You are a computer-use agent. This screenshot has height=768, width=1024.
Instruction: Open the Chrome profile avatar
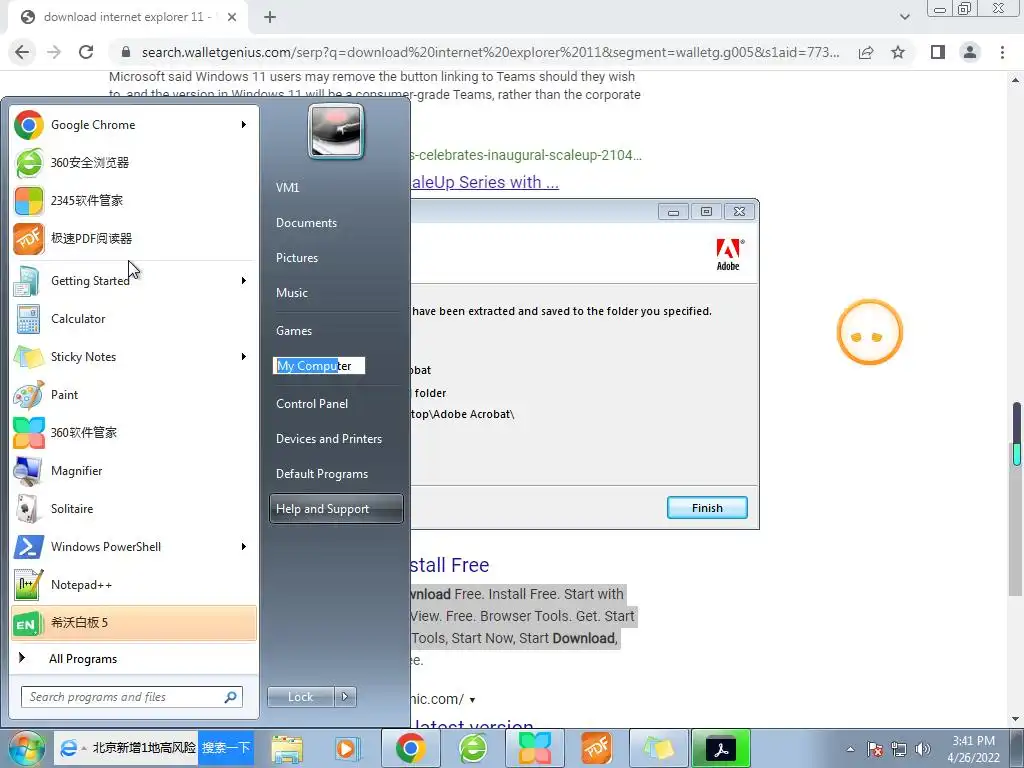tap(970, 52)
